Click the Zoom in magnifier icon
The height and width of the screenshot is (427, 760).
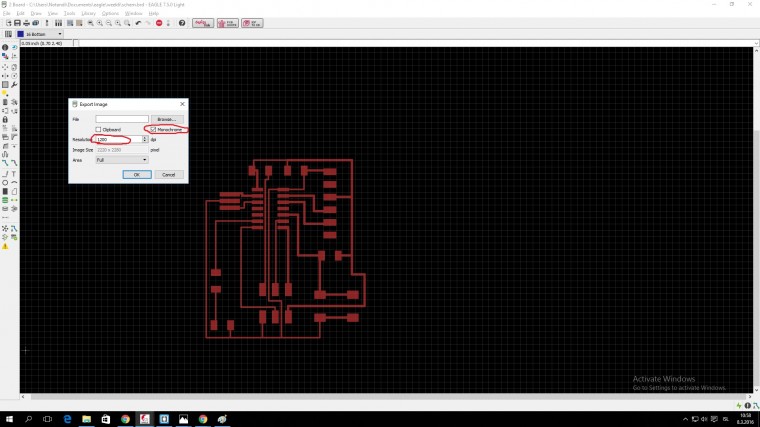click(99, 23)
